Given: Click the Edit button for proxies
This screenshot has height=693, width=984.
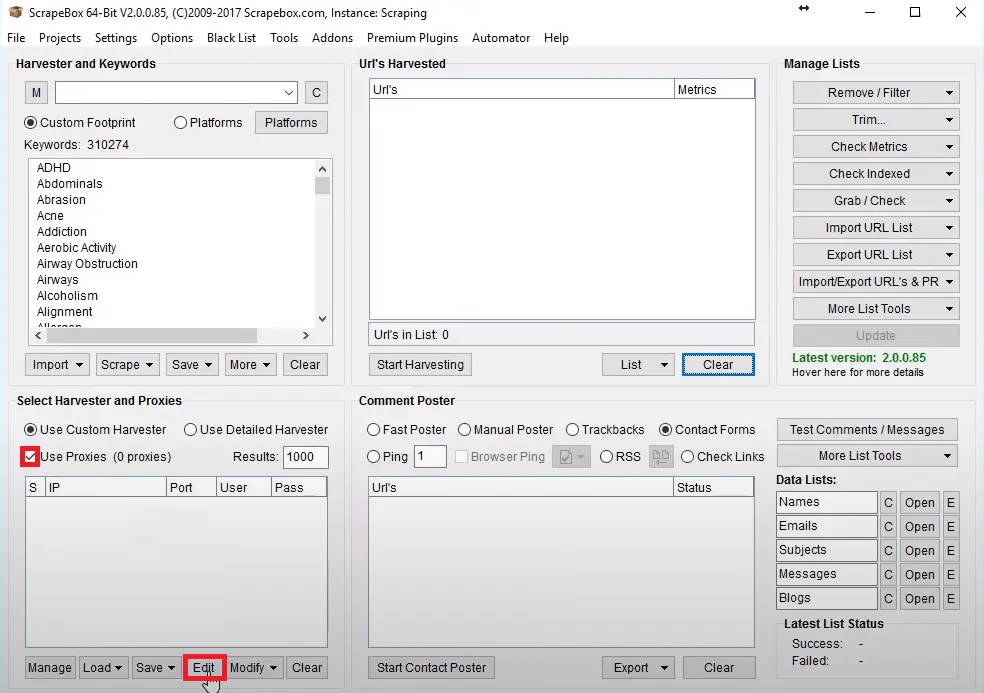Looking at the screenshot, I should click(204, 668).
